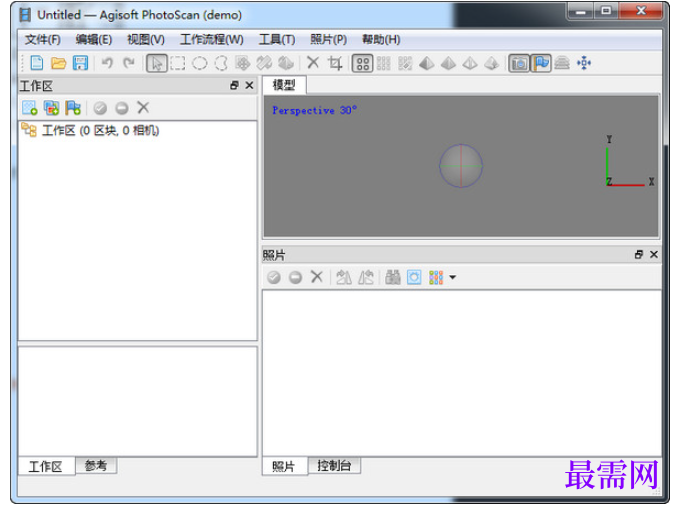This screenshot has width=677, height=506.
Task: Open the 工具(T) menu
Action: (277, 40)
